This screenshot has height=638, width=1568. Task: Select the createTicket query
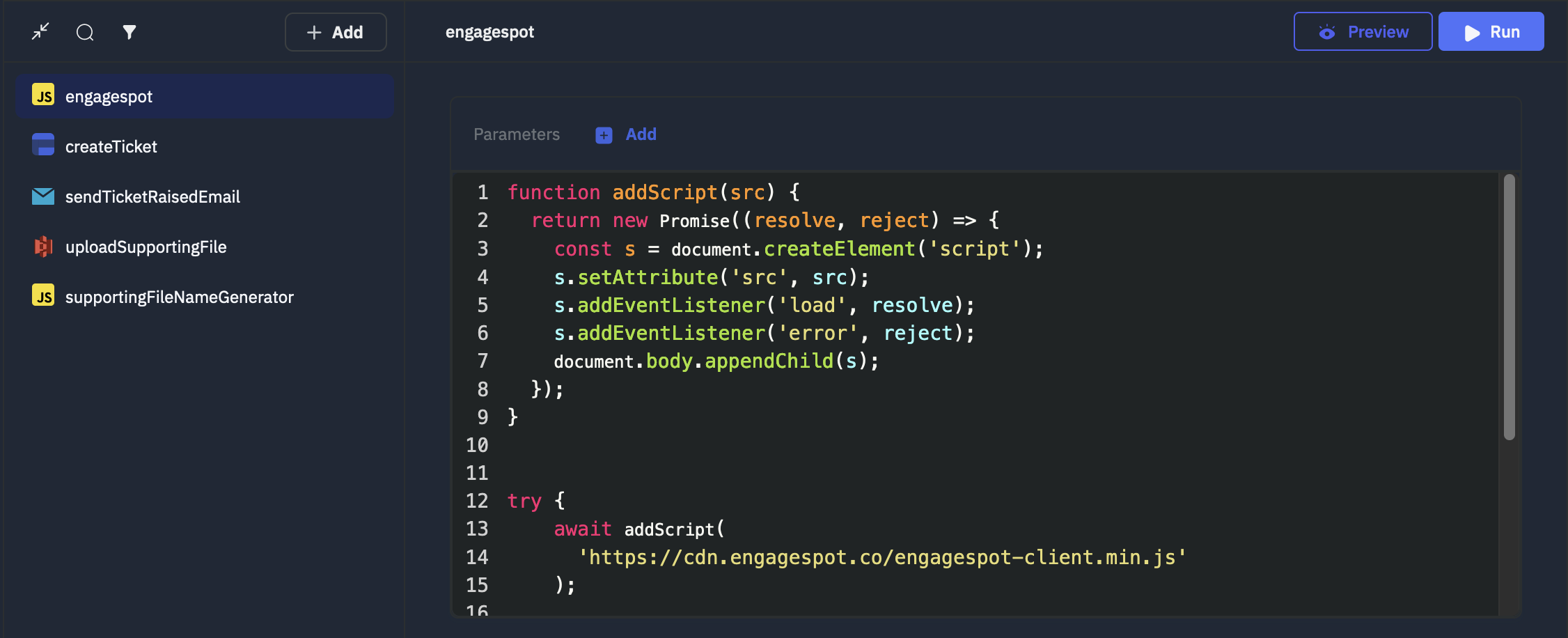click(x=205, y=146)
